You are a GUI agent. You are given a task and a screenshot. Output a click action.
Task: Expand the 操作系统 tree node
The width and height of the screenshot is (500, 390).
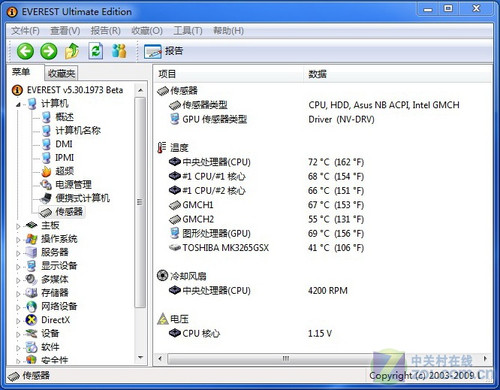[x=18, y=240]
